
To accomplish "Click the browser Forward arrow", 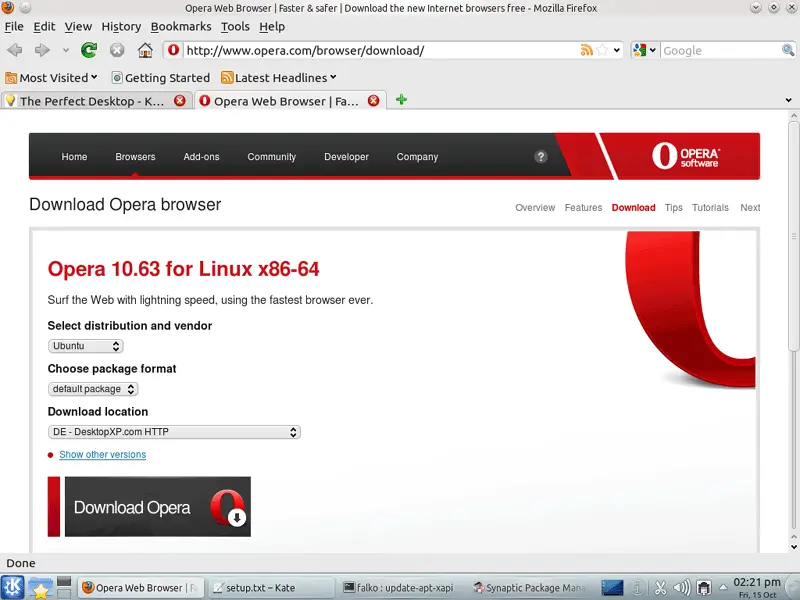I will (42, 50).
